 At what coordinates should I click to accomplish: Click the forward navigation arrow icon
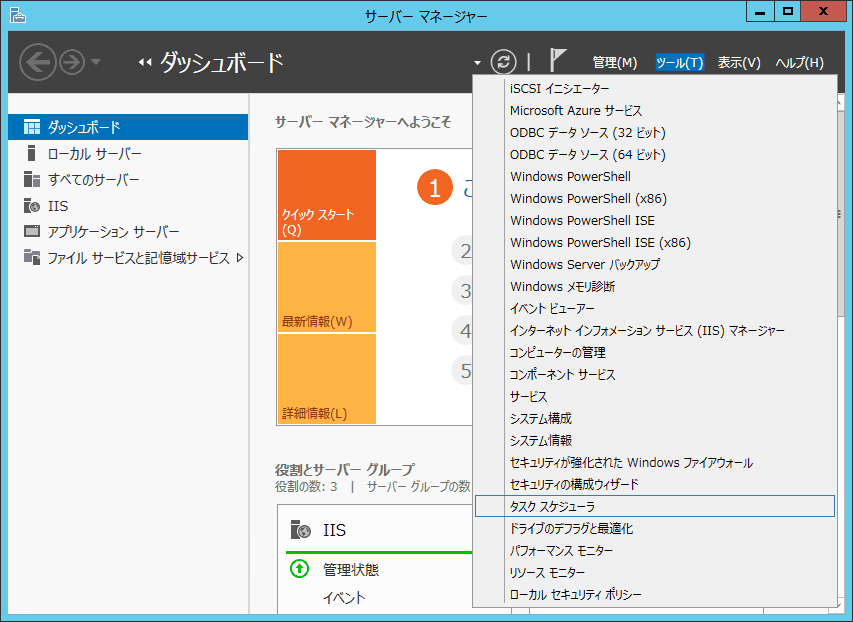click(72, 63)
